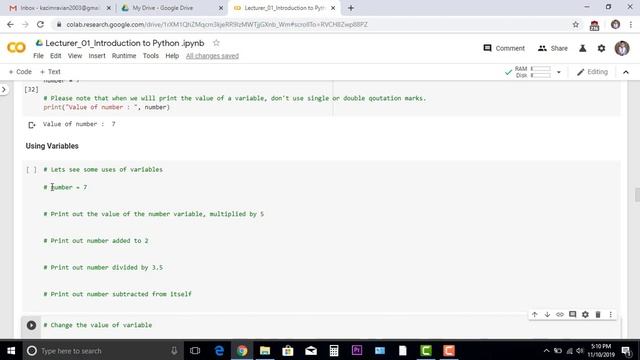Open the Runtime menu
Screen dimensions: 640x360
124,56
